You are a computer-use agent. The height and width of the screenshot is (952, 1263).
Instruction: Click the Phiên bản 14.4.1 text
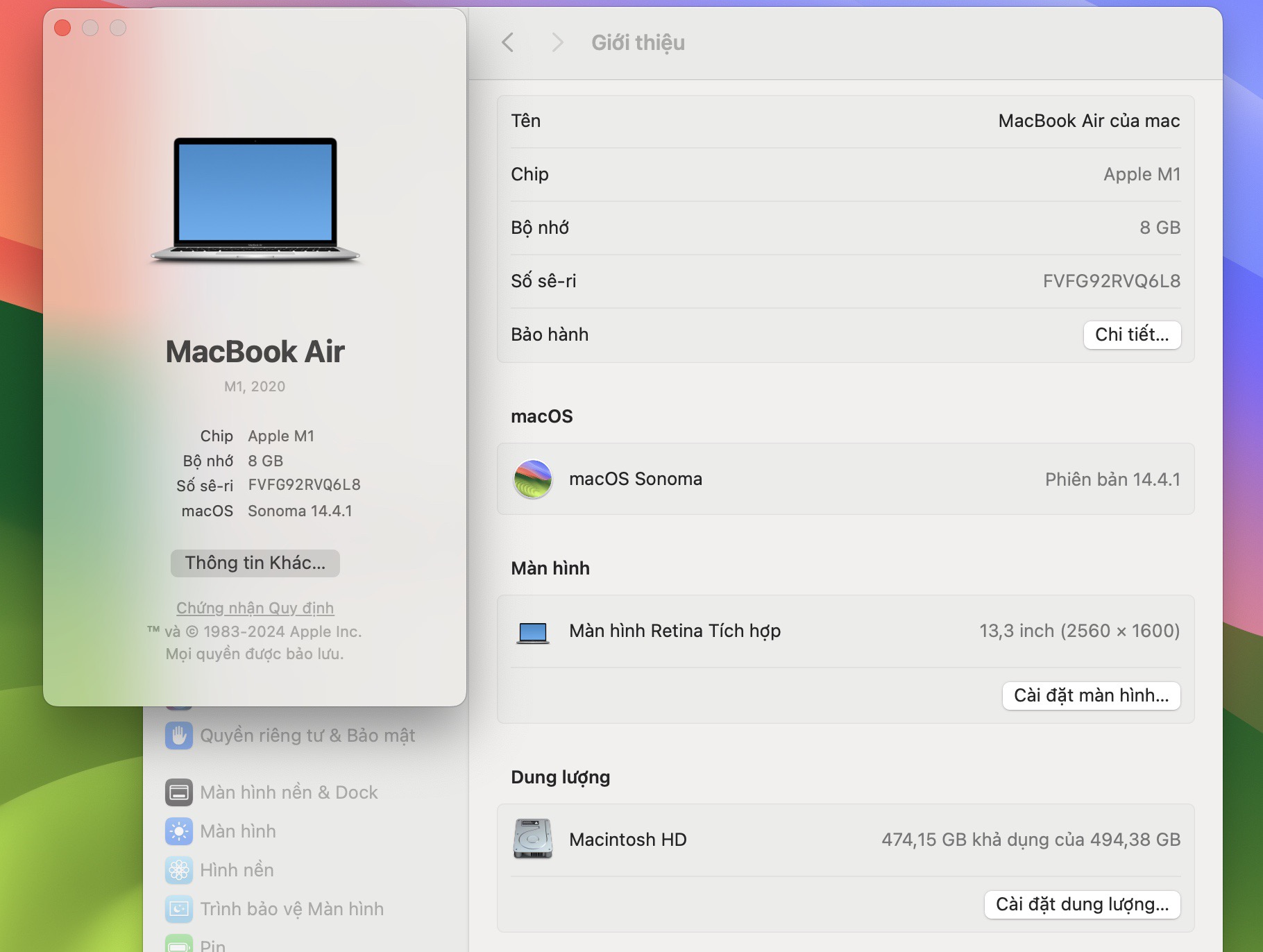click(1112, 479)
